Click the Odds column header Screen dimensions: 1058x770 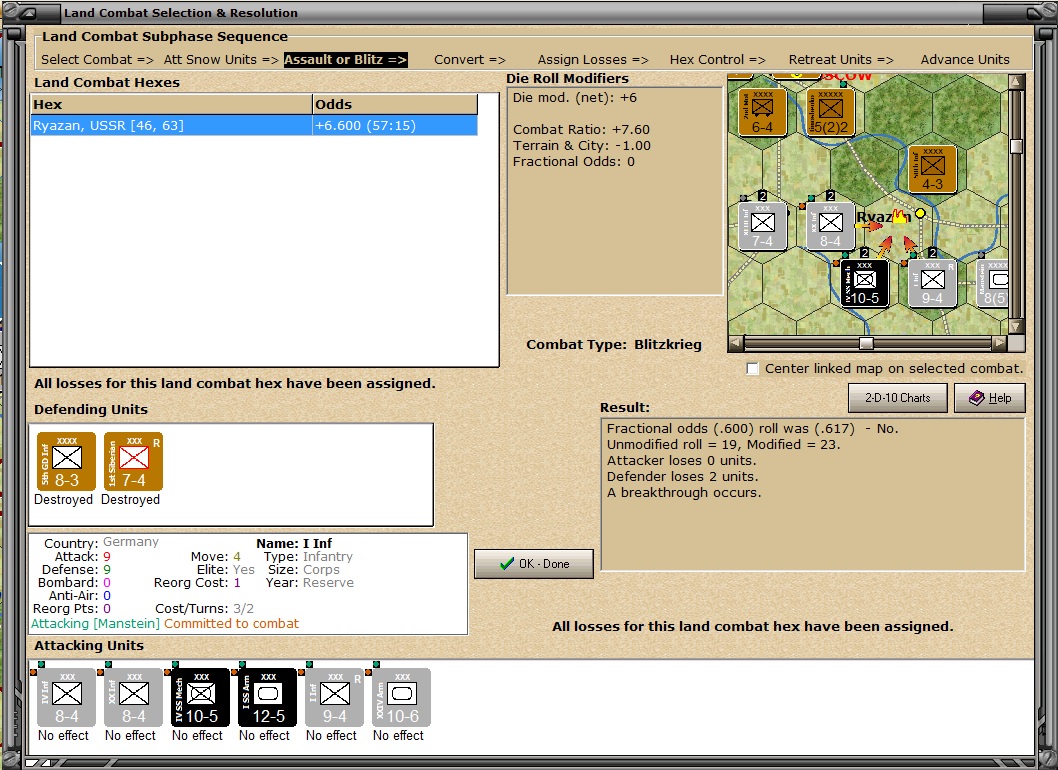tap(395, 105)
